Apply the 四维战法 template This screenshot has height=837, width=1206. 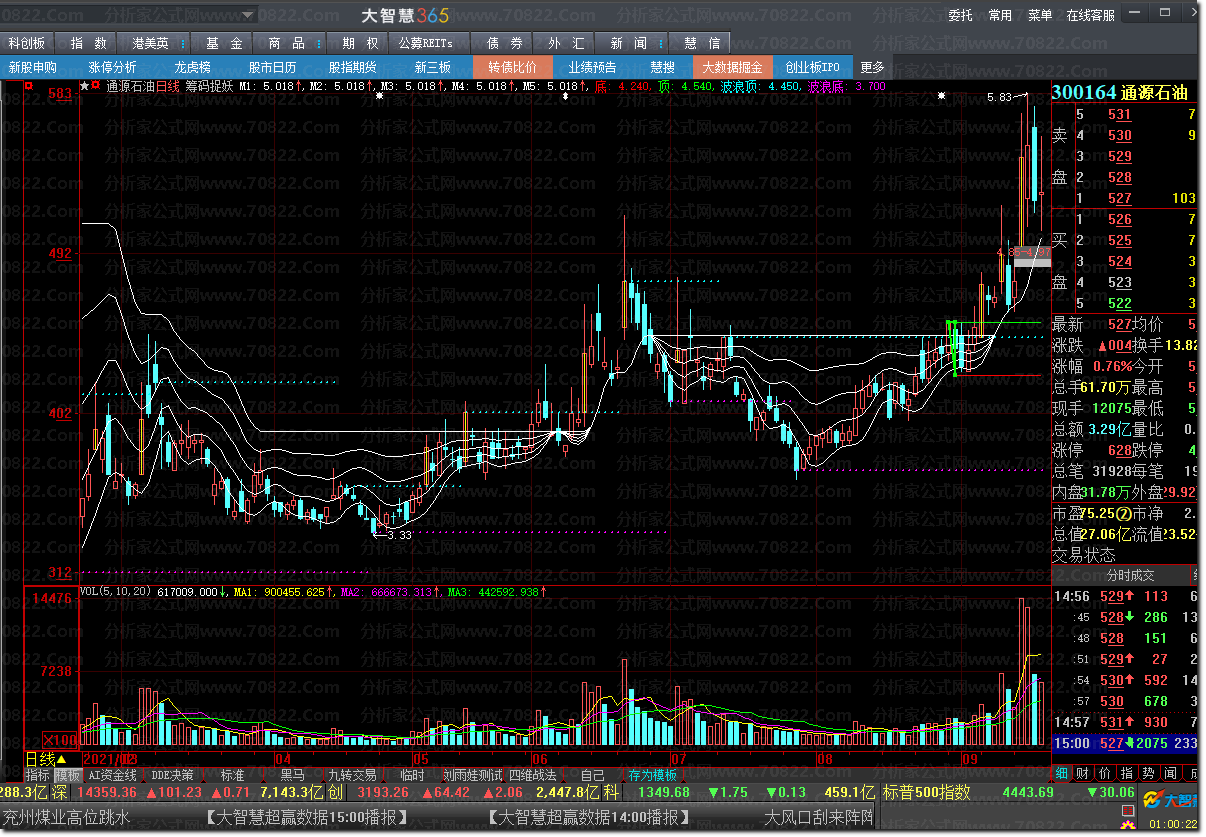(532, 775)
